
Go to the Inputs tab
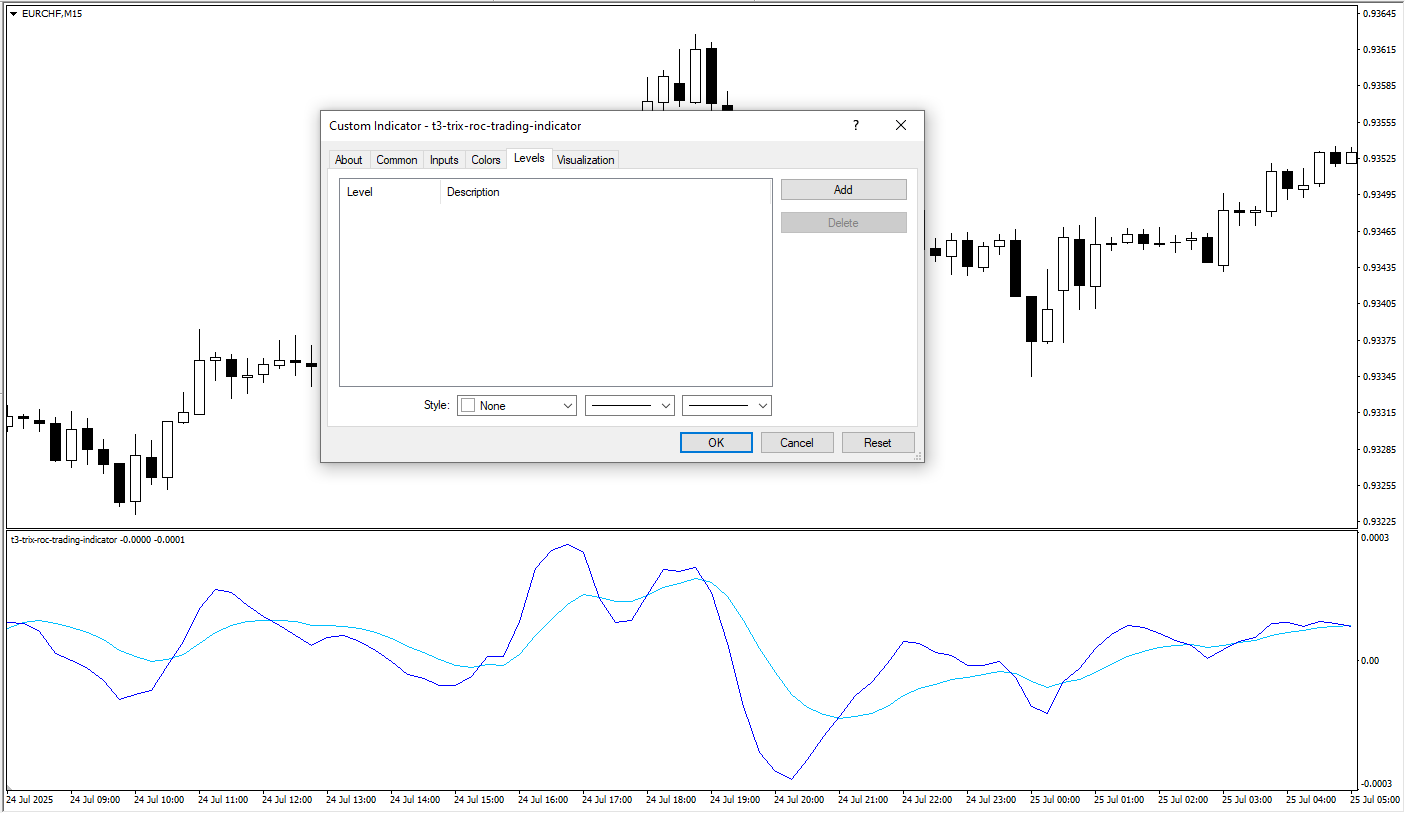[444, 160]
